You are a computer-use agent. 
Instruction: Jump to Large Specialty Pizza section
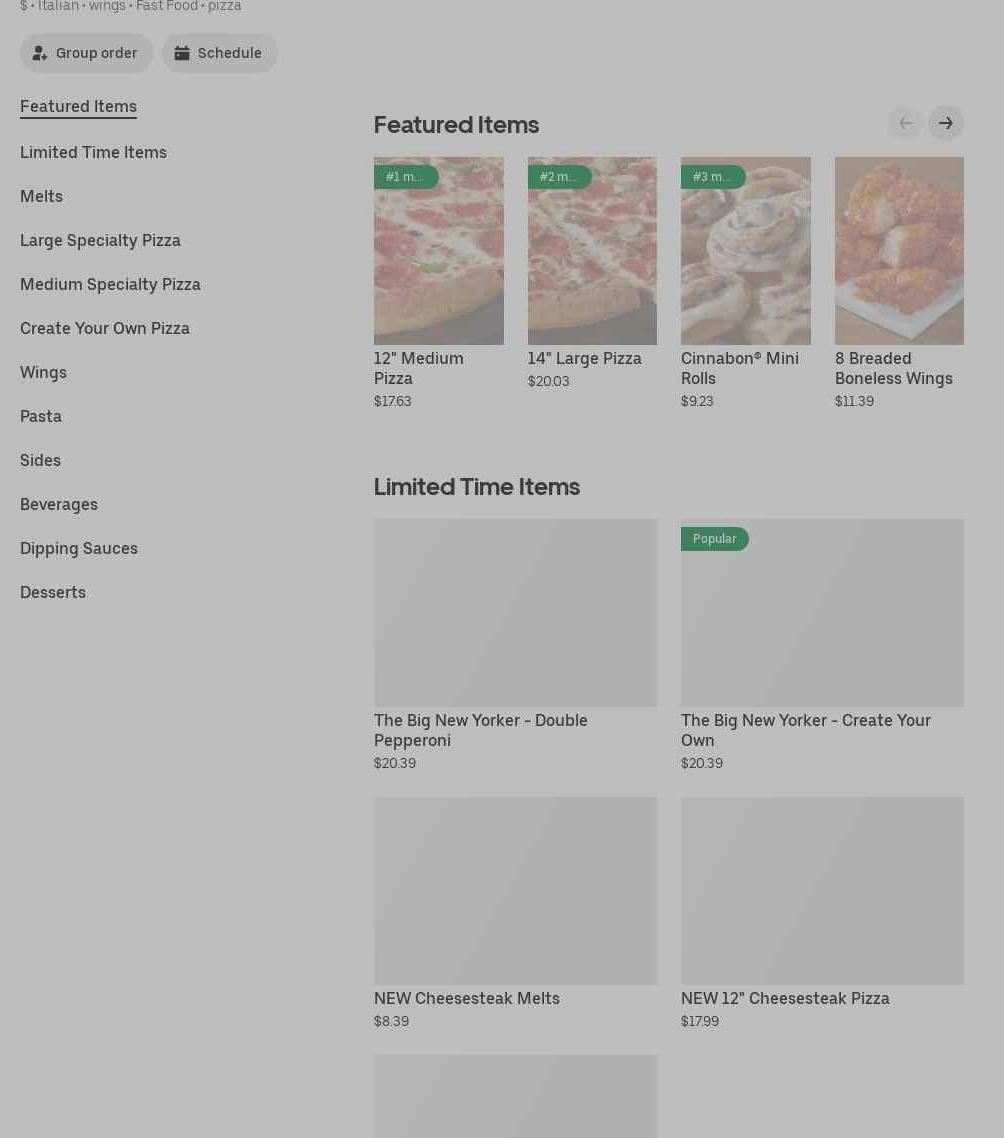pos(100,240)
